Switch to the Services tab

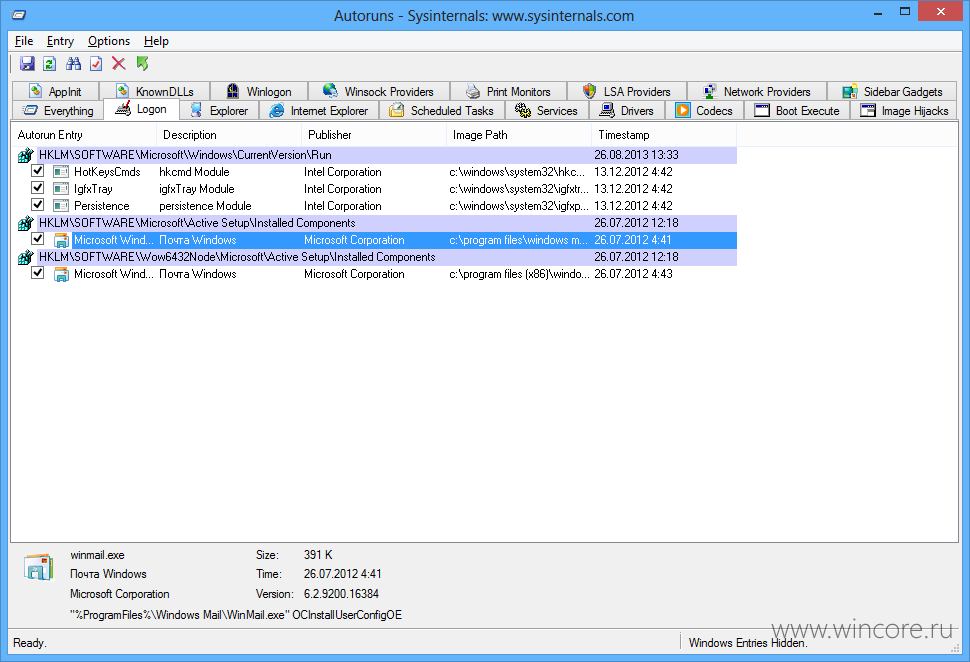click(547, 111)
